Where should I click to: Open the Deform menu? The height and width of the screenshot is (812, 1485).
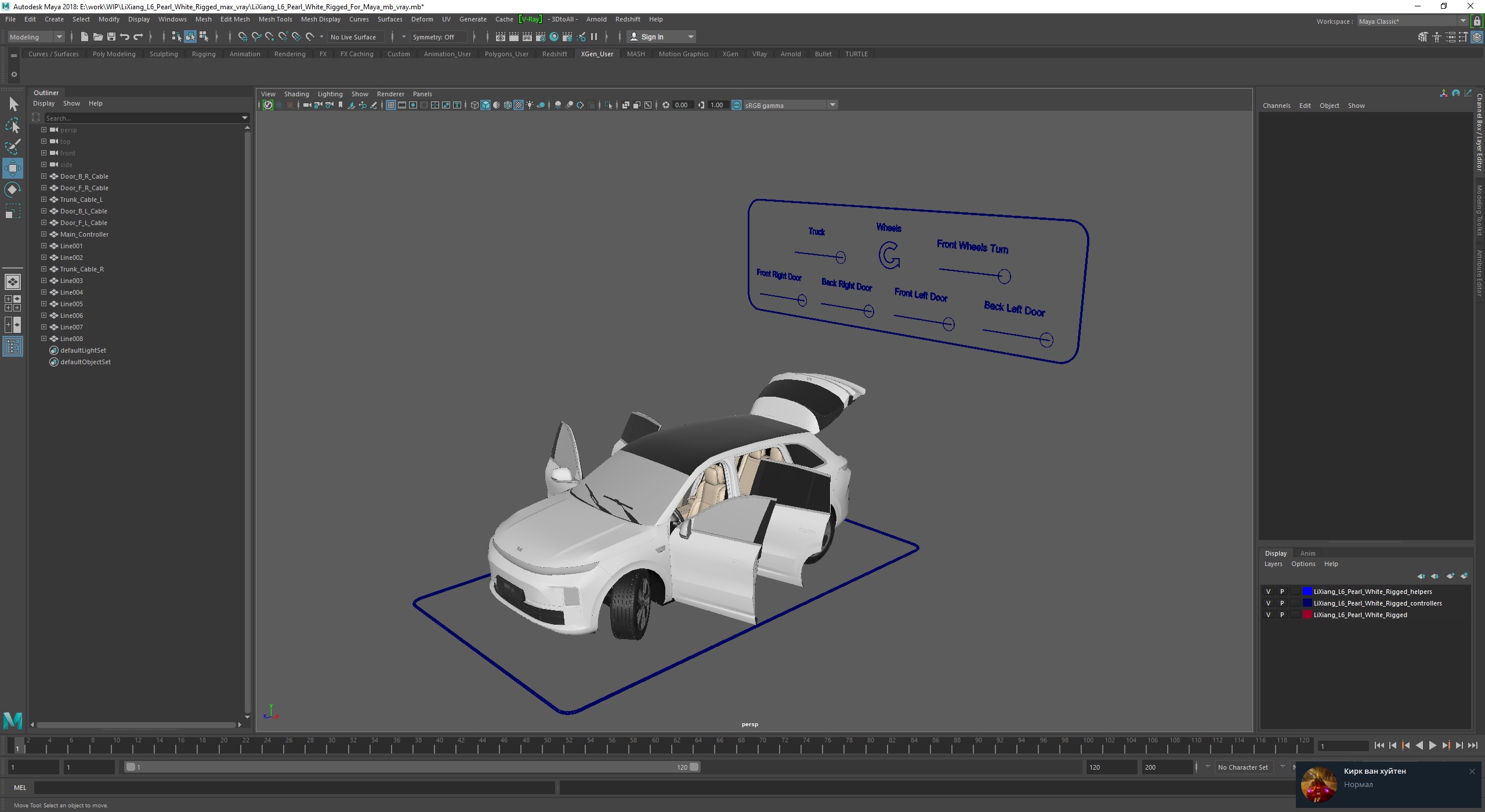[422, 19]
